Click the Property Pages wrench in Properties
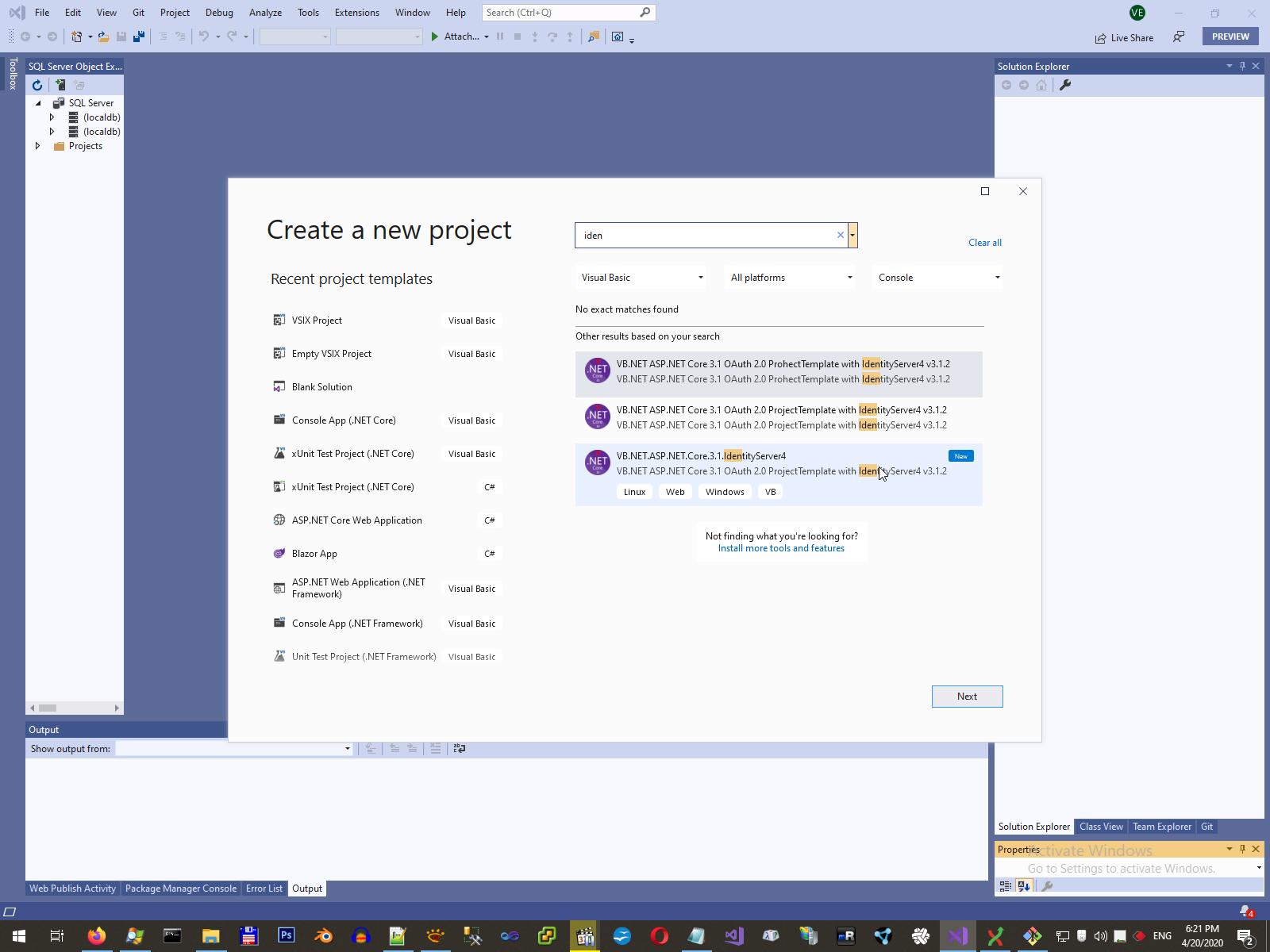 (1048, 886)
